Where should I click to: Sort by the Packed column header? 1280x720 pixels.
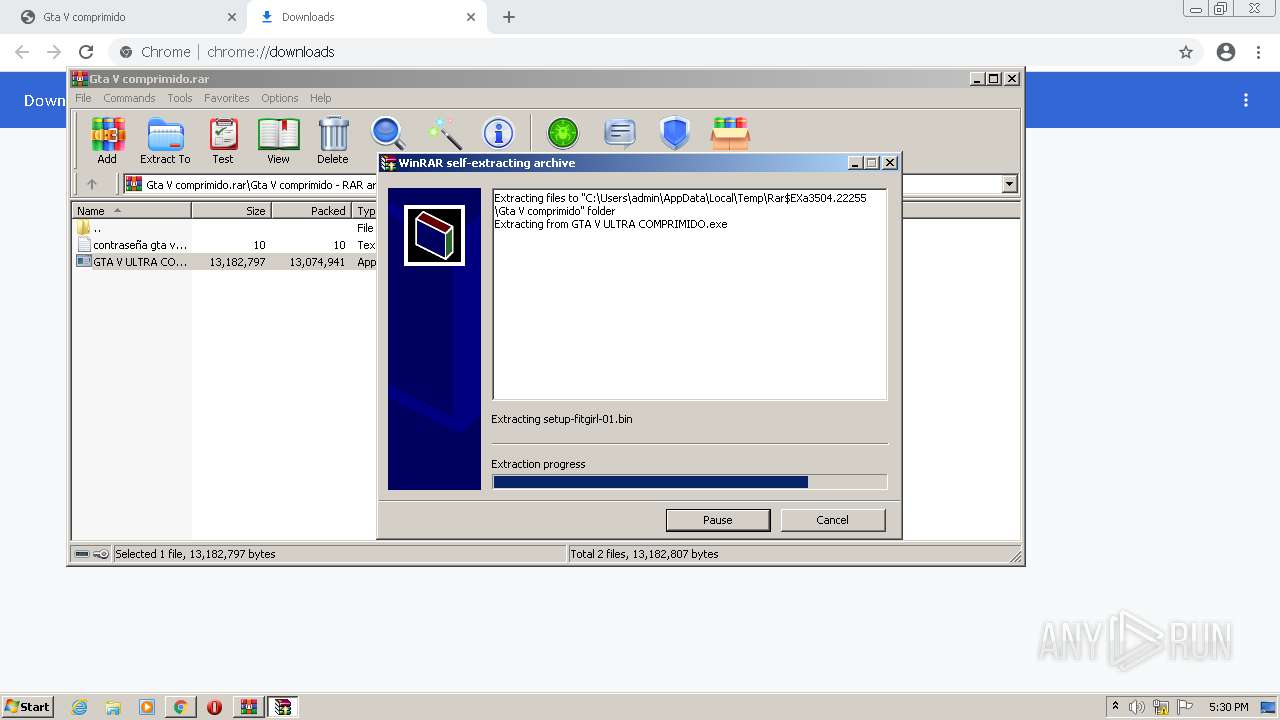point(311,210)
